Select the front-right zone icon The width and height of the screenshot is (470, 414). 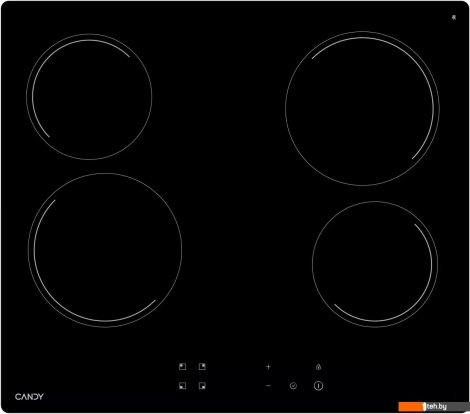click(x=202, y=386)
